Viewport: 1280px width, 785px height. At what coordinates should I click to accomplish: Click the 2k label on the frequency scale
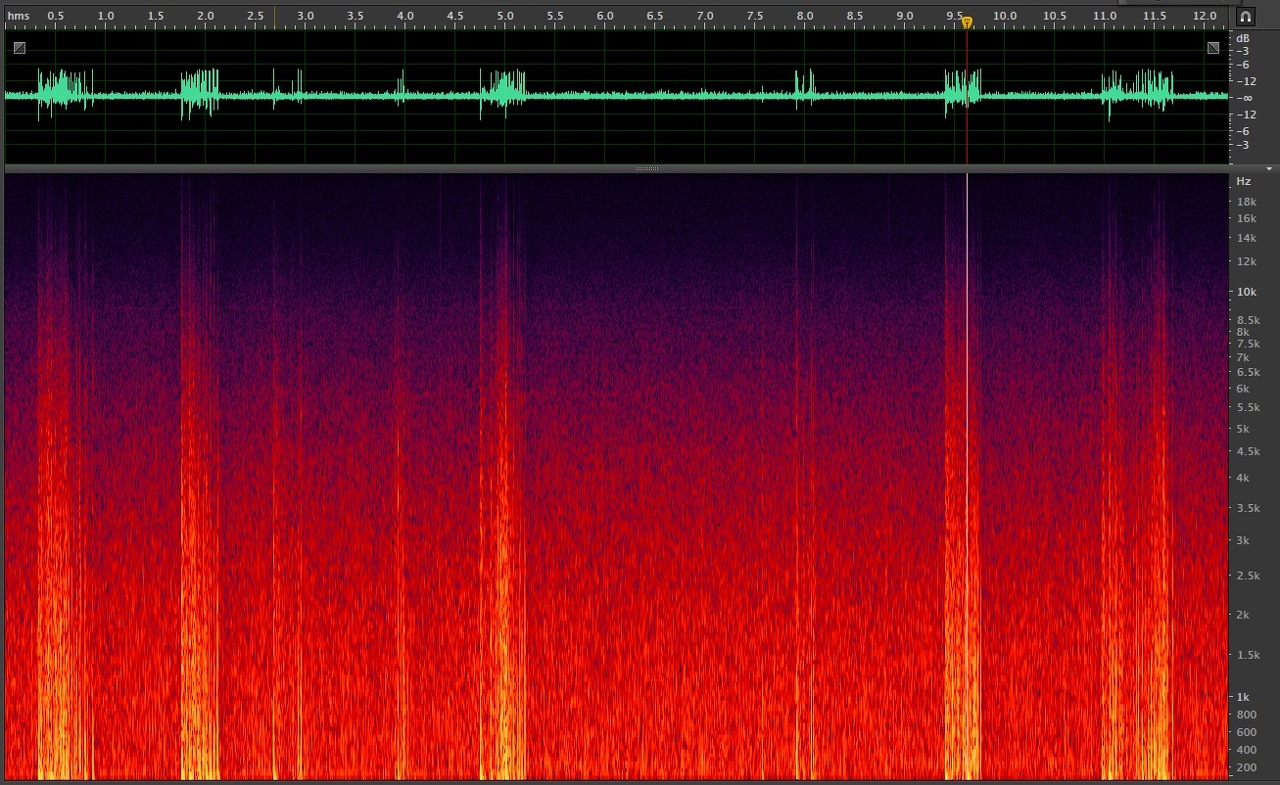[1243, 614]
